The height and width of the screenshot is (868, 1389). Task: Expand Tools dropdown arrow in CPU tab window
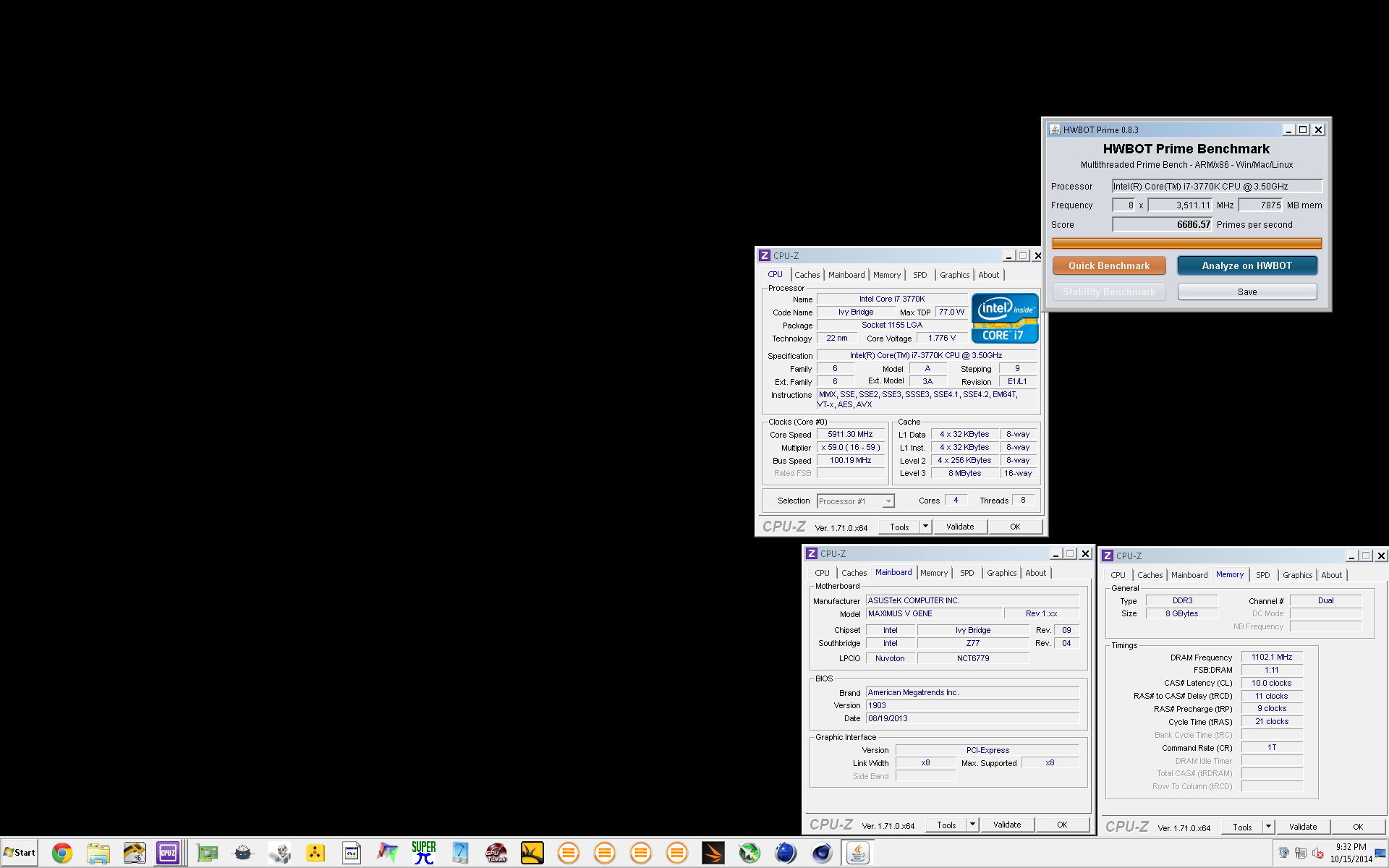point(925,527)
